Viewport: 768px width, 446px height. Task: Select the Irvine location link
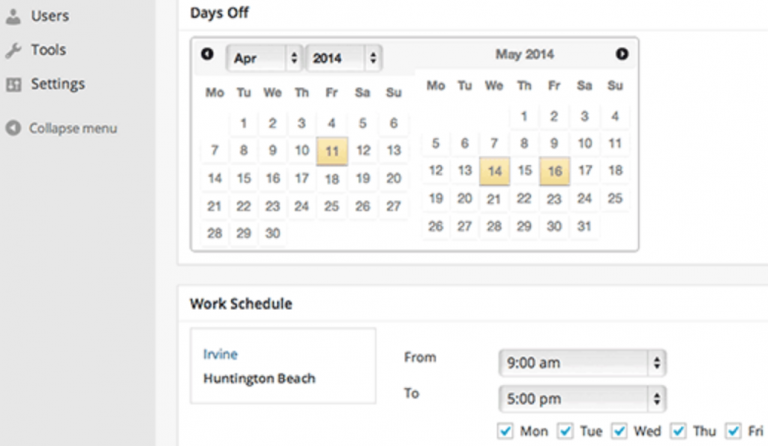tap(220, 354)
